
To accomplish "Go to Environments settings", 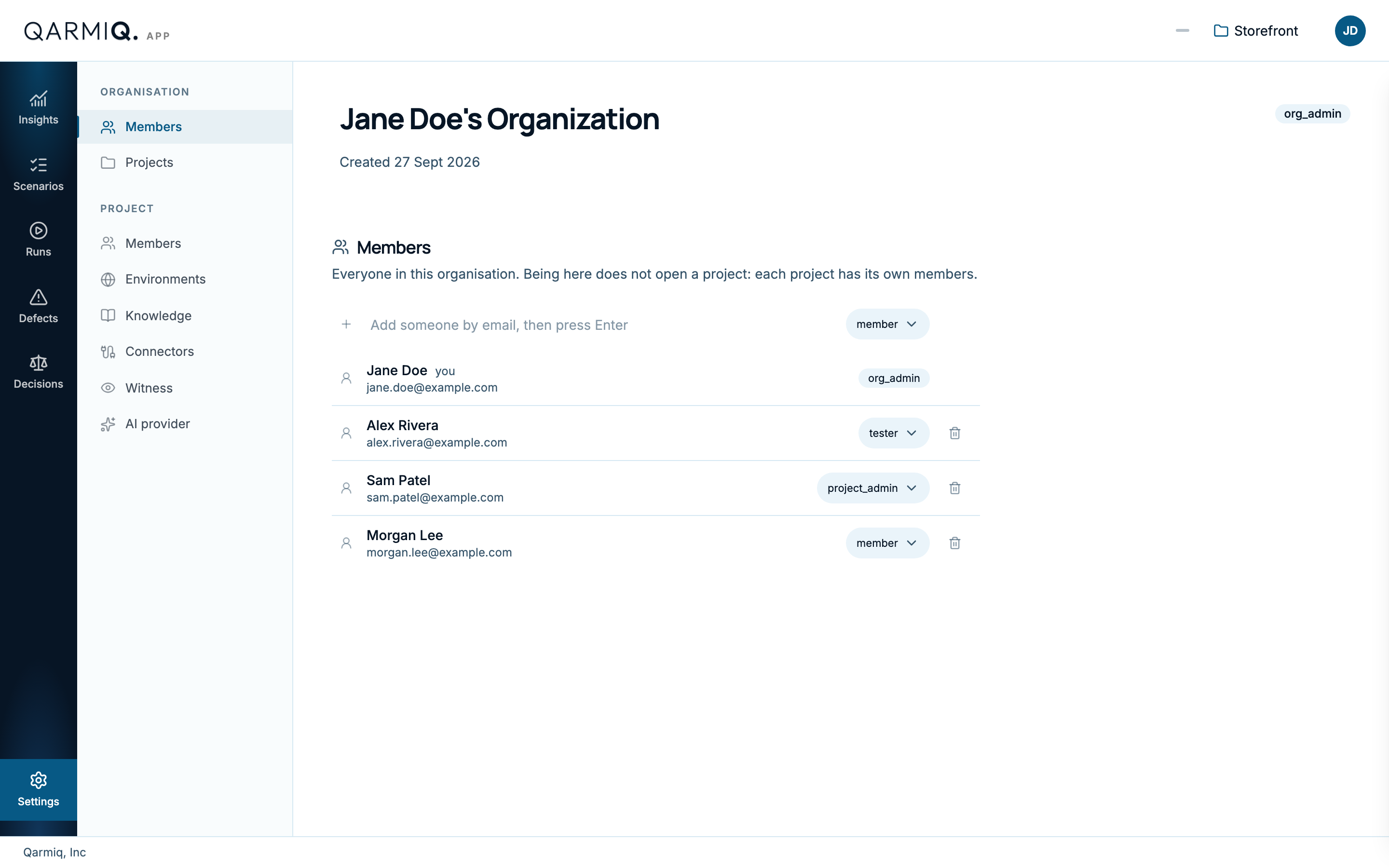I will click(x=185, y=279).
